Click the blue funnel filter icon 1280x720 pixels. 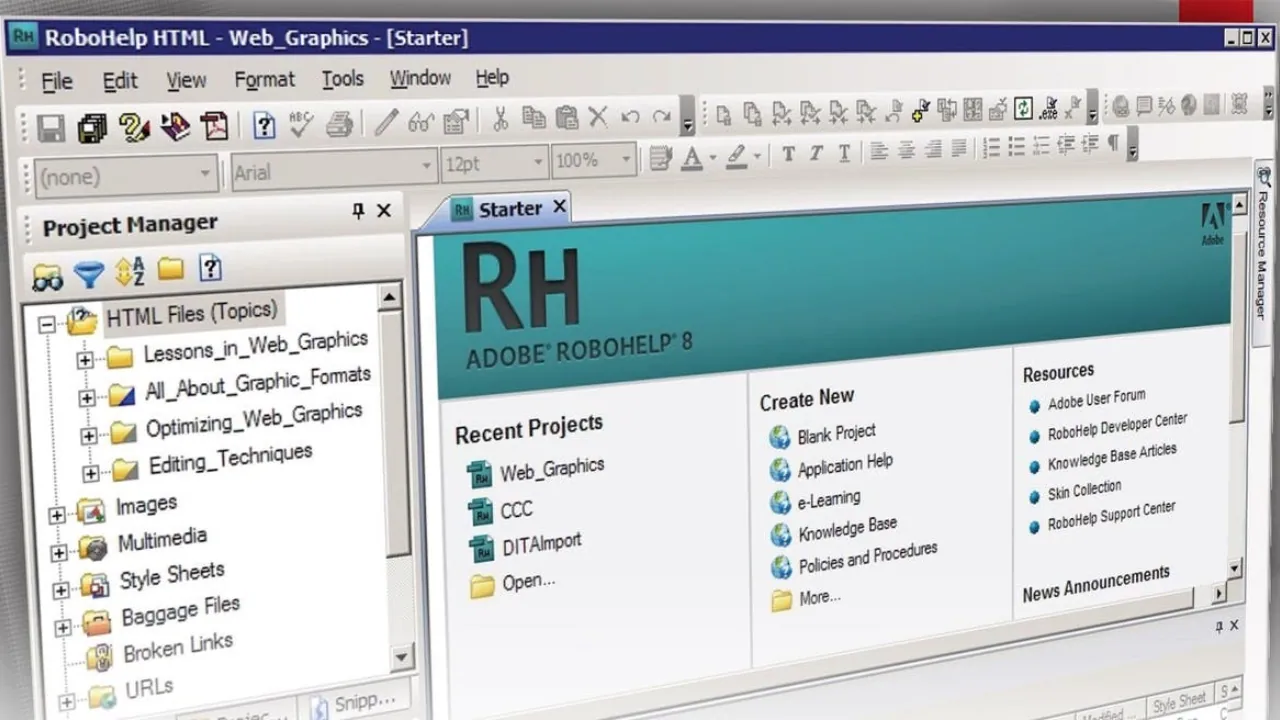89,273
